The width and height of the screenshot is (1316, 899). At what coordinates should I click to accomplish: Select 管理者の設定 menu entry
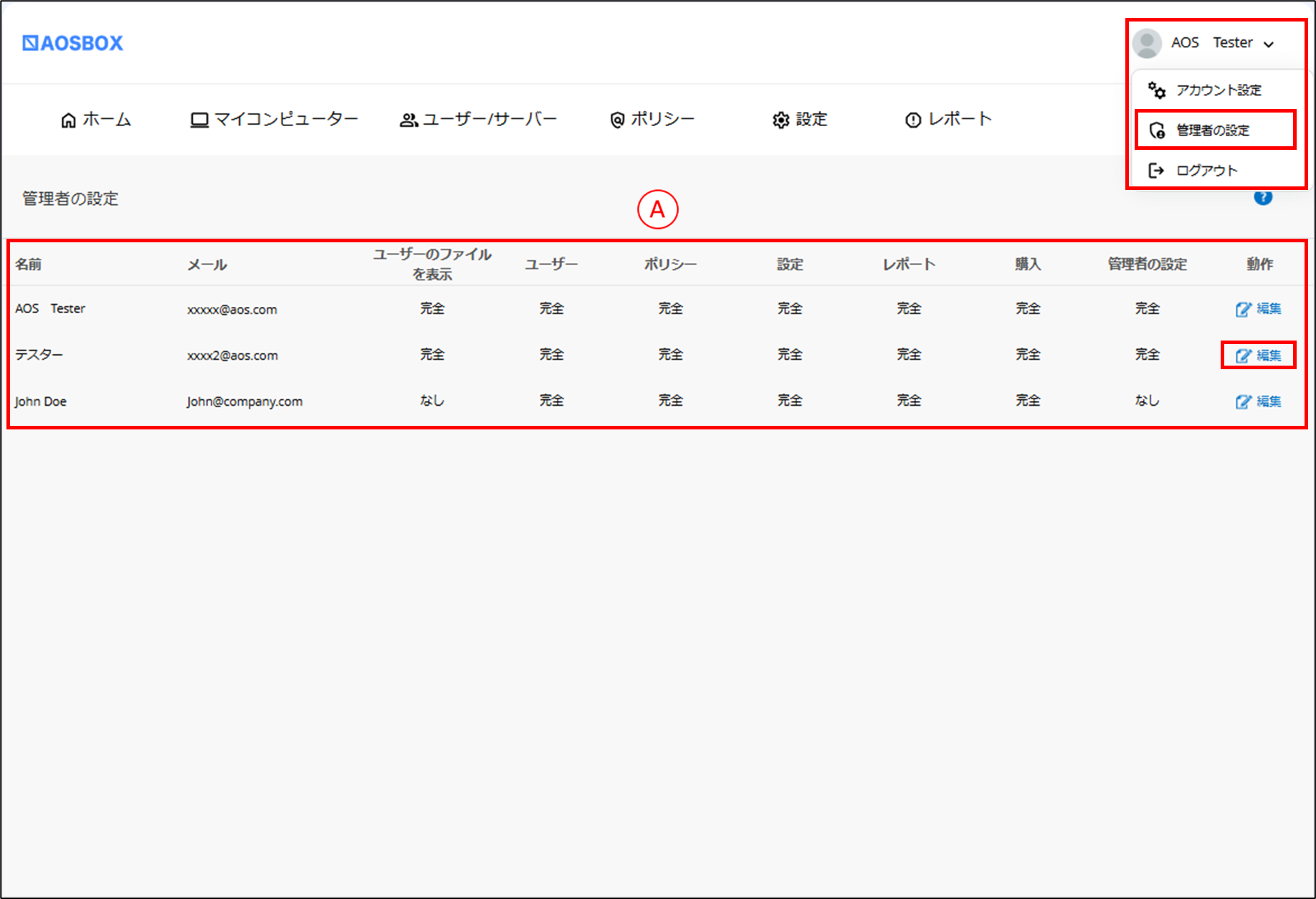point(1215,130)
